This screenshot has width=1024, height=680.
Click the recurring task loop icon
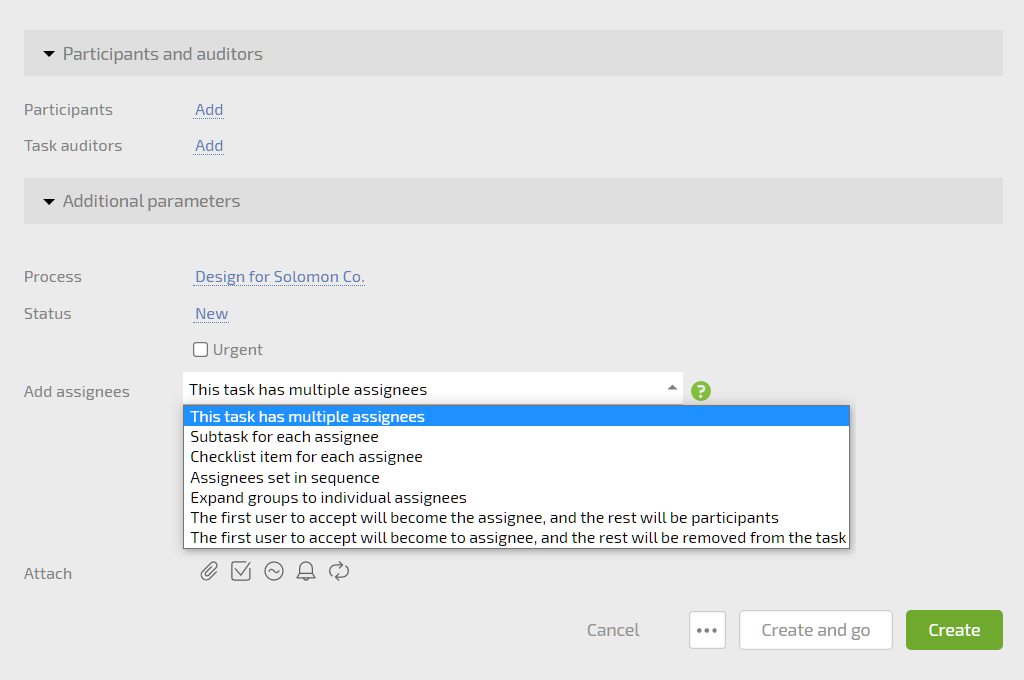(339, 572)
